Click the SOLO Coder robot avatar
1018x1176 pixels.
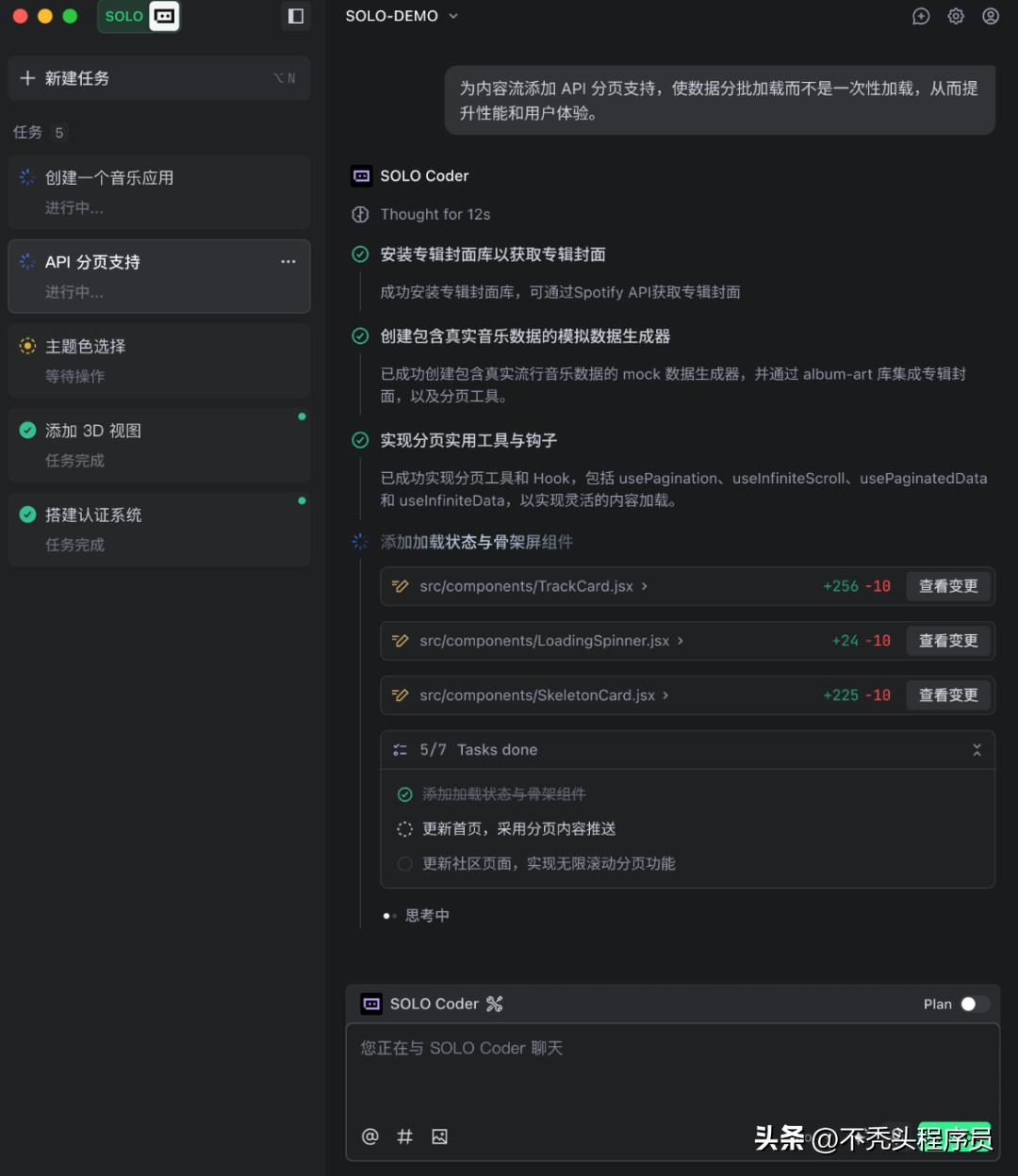coord(361,175)
